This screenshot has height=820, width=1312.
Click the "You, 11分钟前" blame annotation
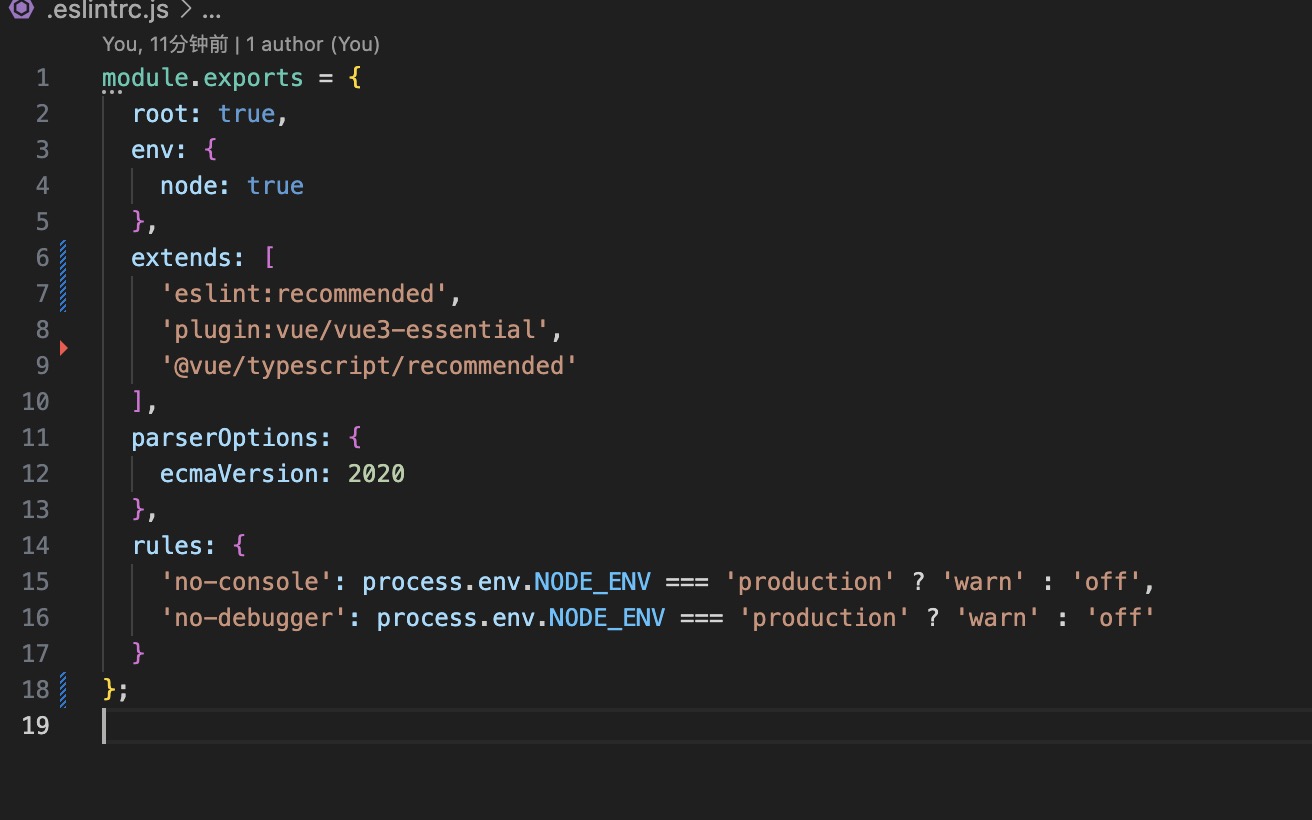click(165, 44)
